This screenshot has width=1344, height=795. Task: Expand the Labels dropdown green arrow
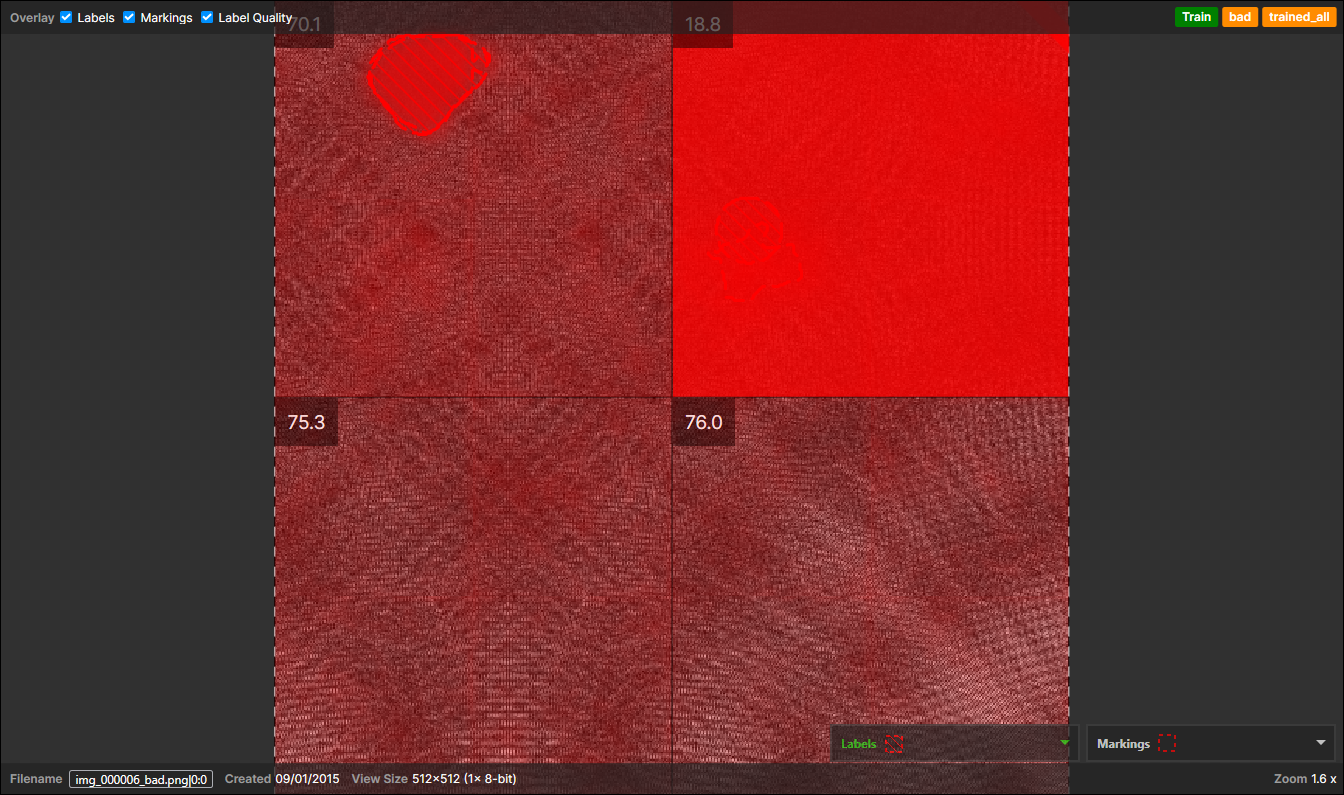click(x=1065, y=743)
